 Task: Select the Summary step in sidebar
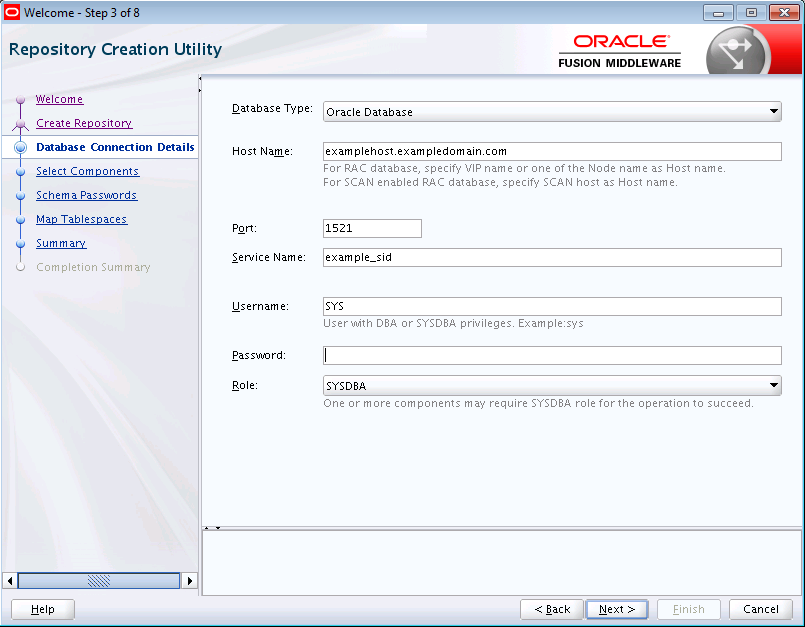pyautogui.click(x=61, y=243)
